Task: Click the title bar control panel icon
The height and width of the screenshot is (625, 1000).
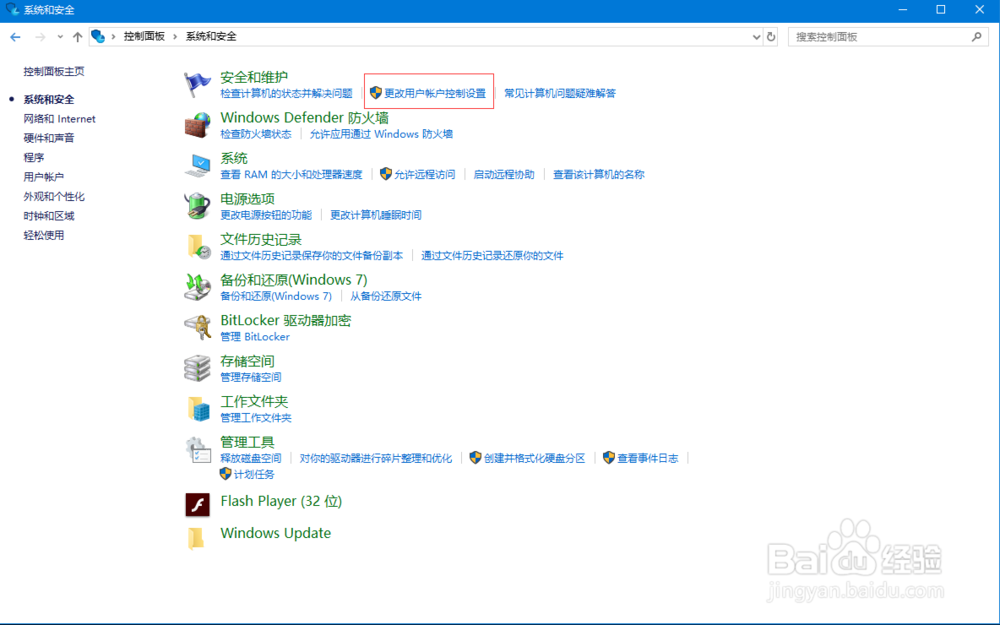Action: click(x=12, y=10)
